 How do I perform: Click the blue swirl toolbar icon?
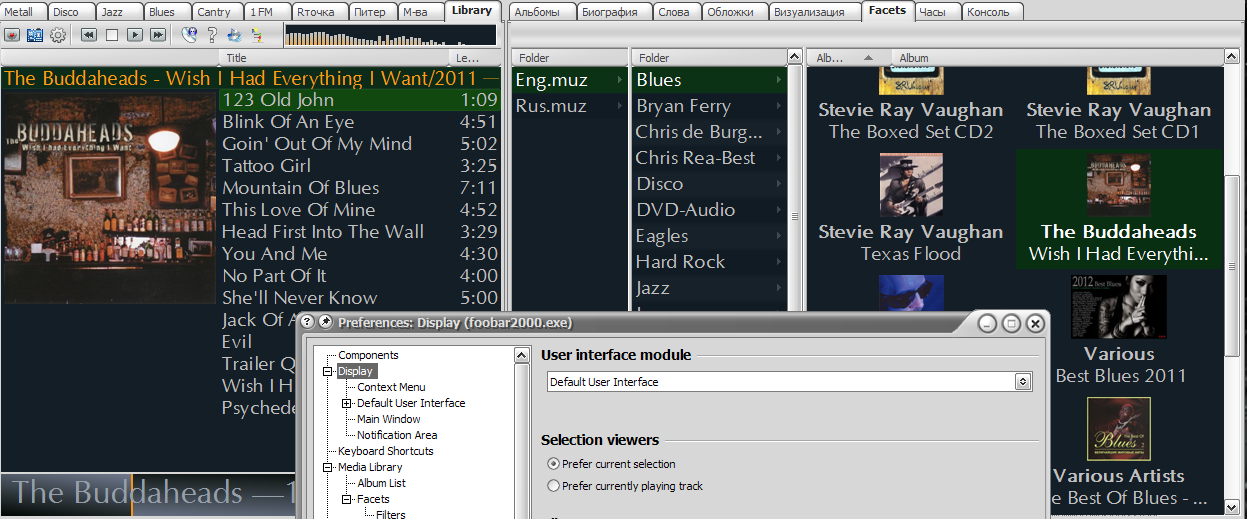coord(234,35)
